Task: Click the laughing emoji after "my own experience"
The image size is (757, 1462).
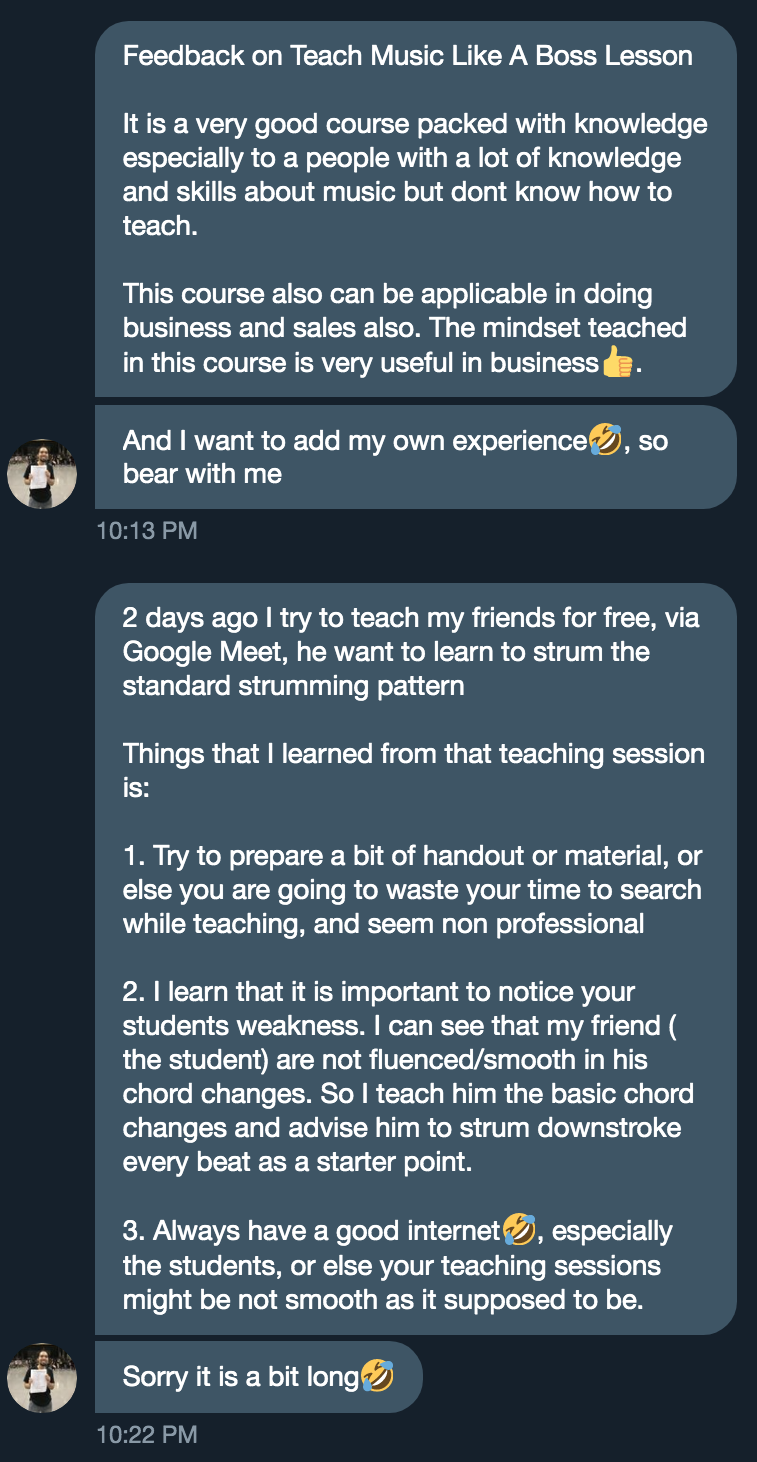Action: (x=604, y=439)
